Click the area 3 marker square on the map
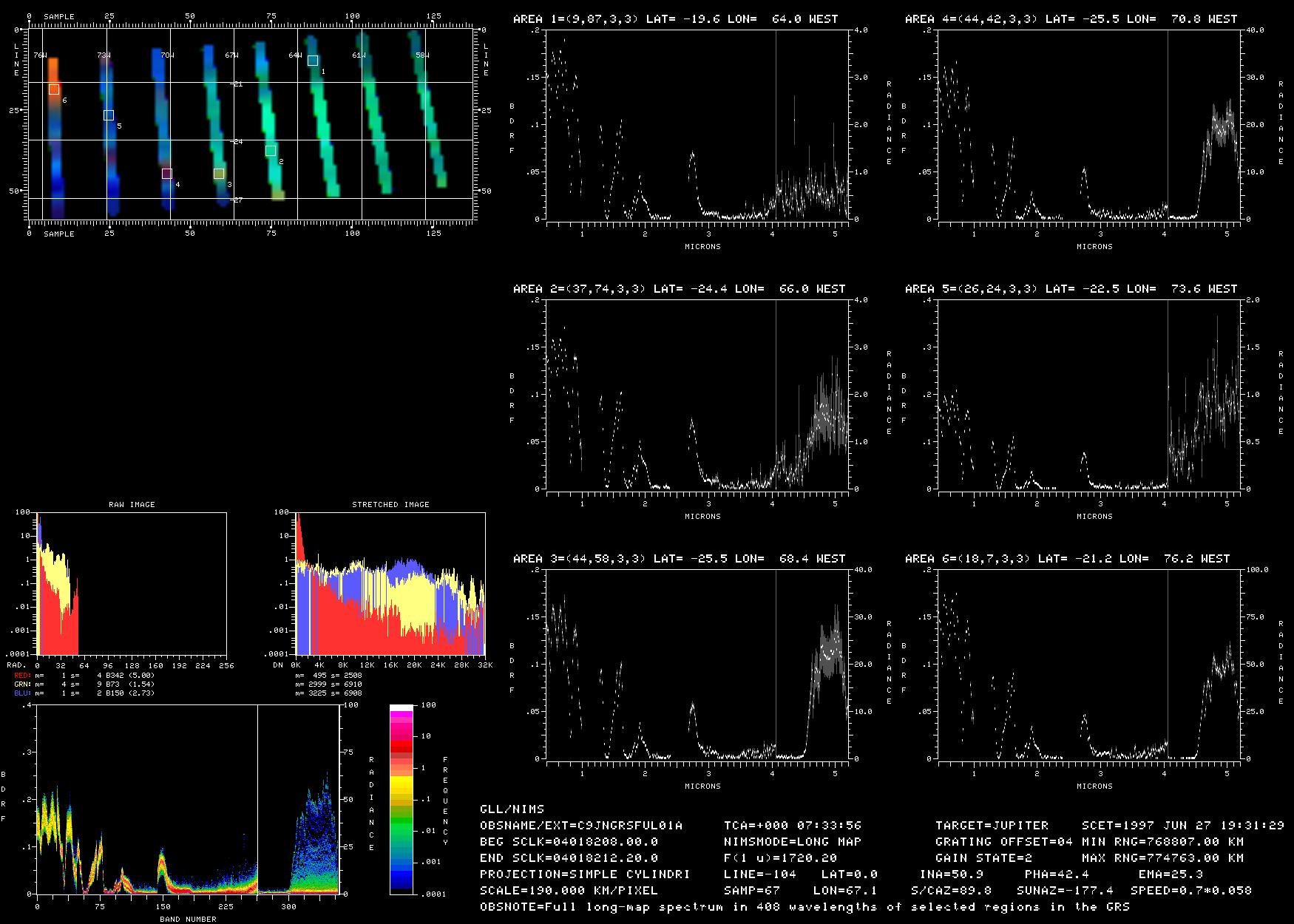Screen dimensions: 1294x924 [x=219, y=174]
